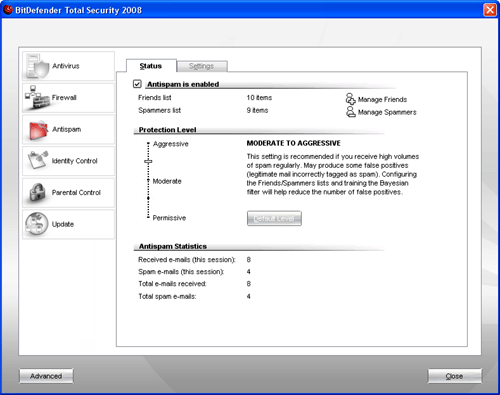Click the Total e-mails received label
This screenshot has width=500, height=395.
pos(172,284)
